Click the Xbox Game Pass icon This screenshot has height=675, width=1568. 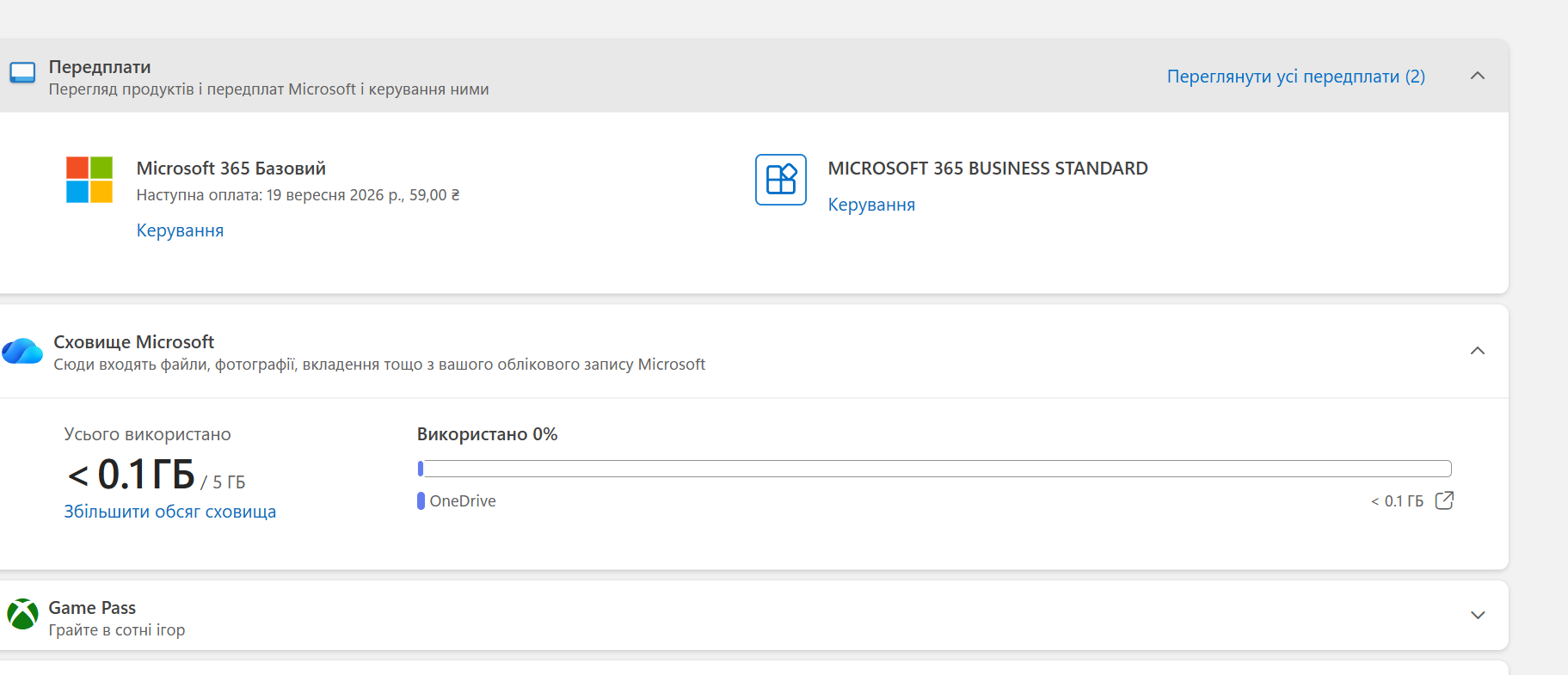pos(22,615)
